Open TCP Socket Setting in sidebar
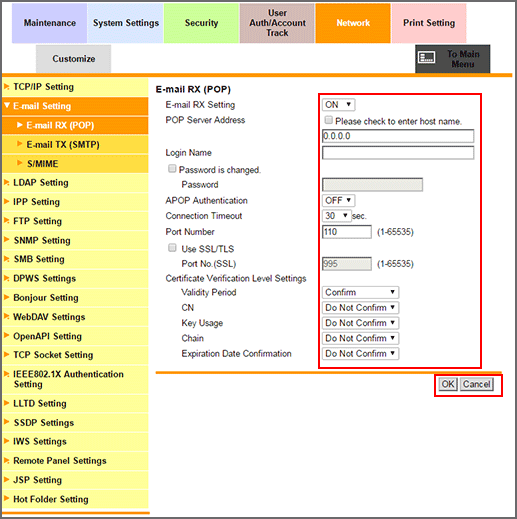 tap(75, 355)
